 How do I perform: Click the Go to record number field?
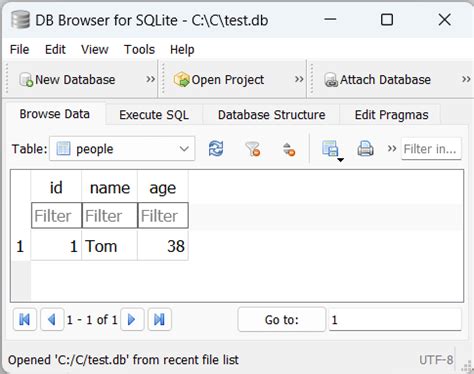pos(395,320)
